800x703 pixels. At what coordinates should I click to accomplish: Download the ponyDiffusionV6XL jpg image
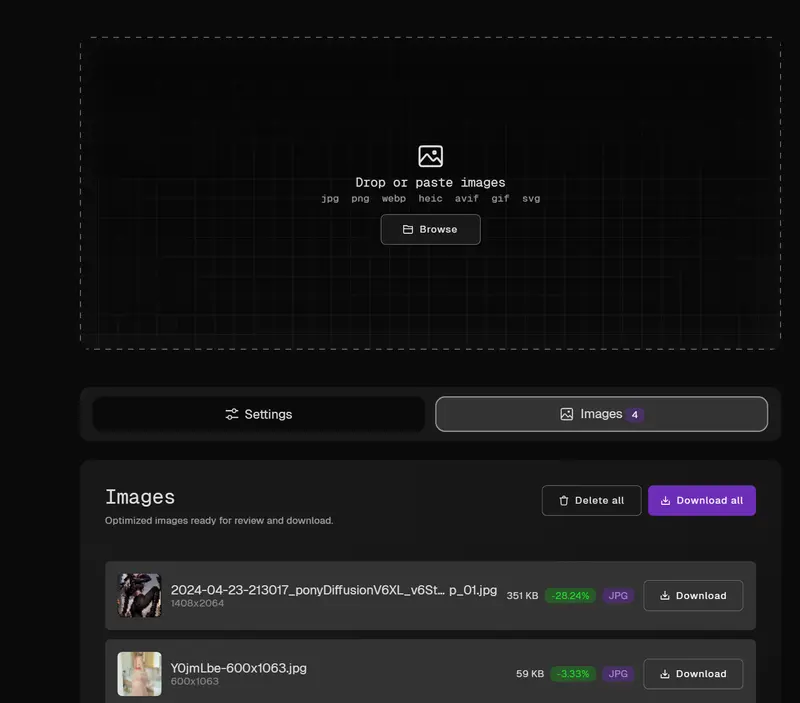pos(693,595)
